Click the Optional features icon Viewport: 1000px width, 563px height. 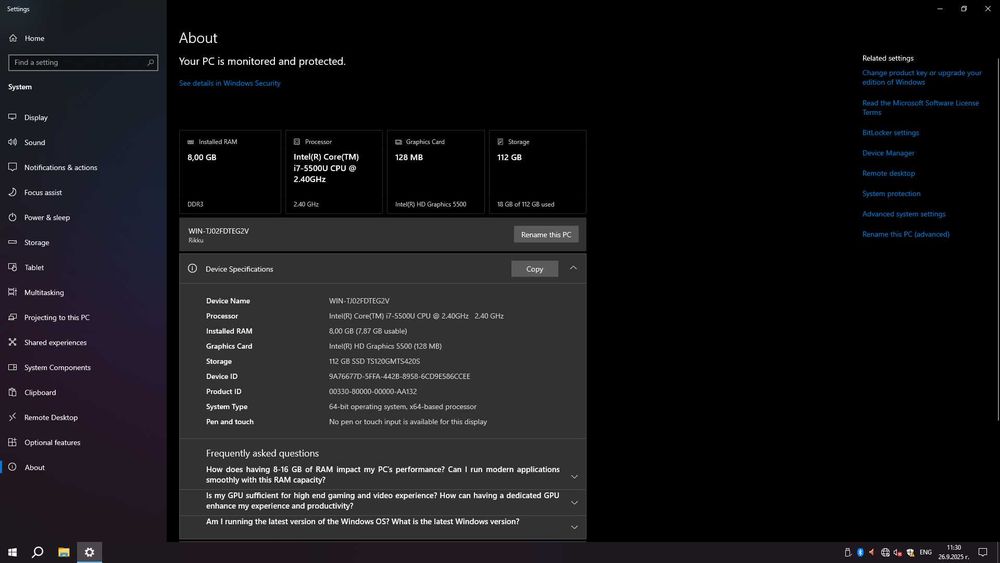pos(12,442)
